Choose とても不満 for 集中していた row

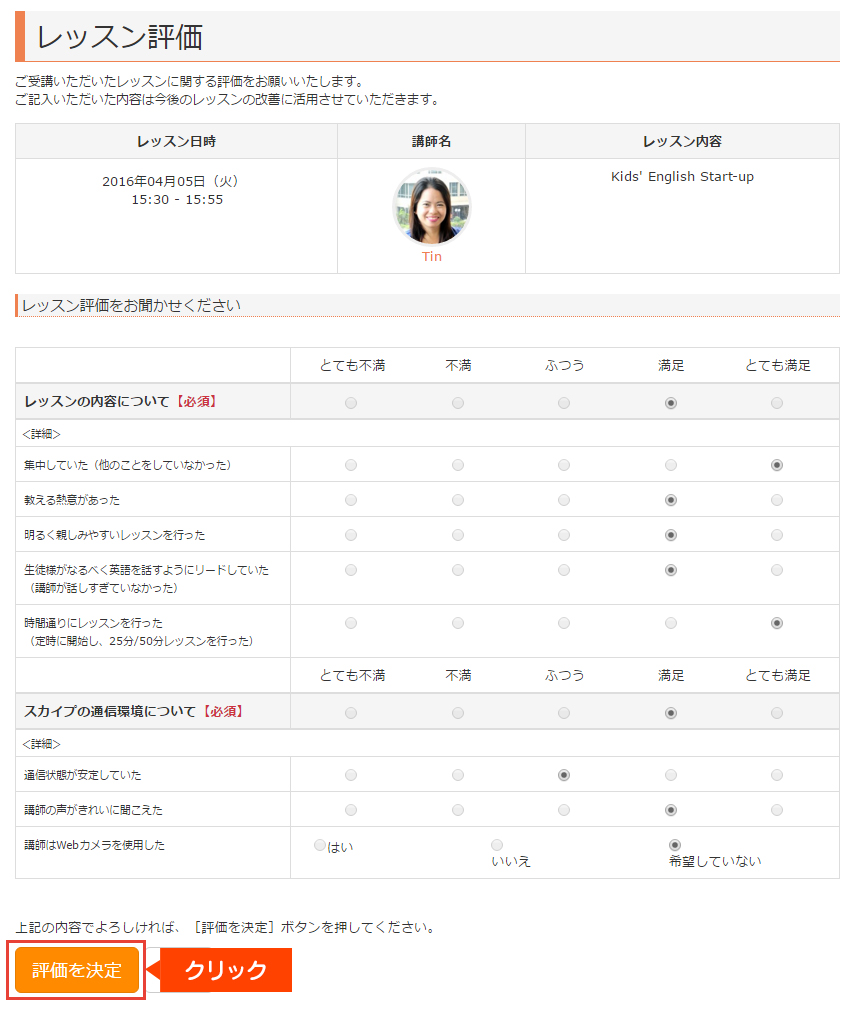(351, 464)
